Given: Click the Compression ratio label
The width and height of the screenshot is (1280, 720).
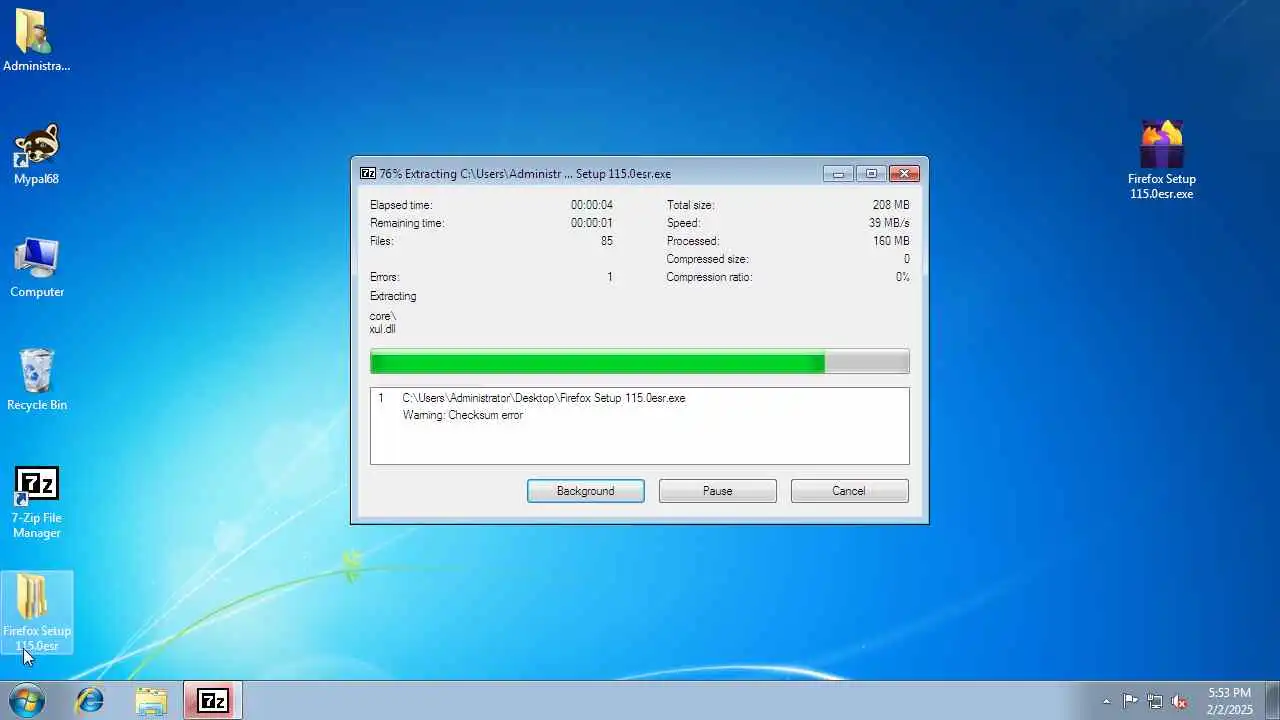Looking at the screenshot, I should 709,277.
